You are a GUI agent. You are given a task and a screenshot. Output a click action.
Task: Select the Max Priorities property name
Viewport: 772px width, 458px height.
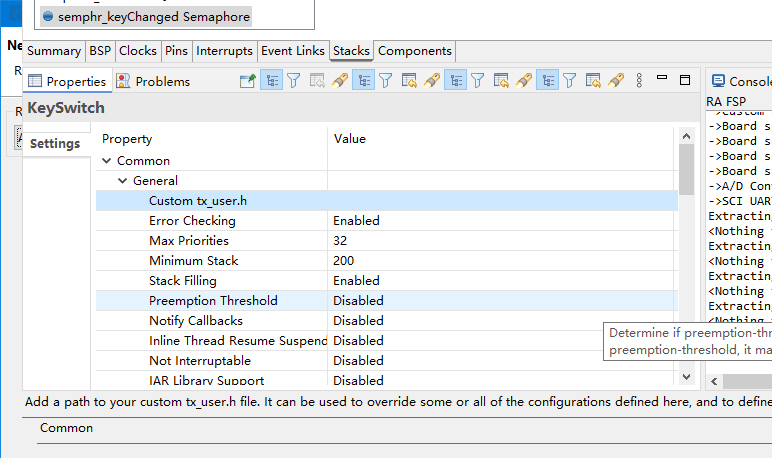click(189, 241)
